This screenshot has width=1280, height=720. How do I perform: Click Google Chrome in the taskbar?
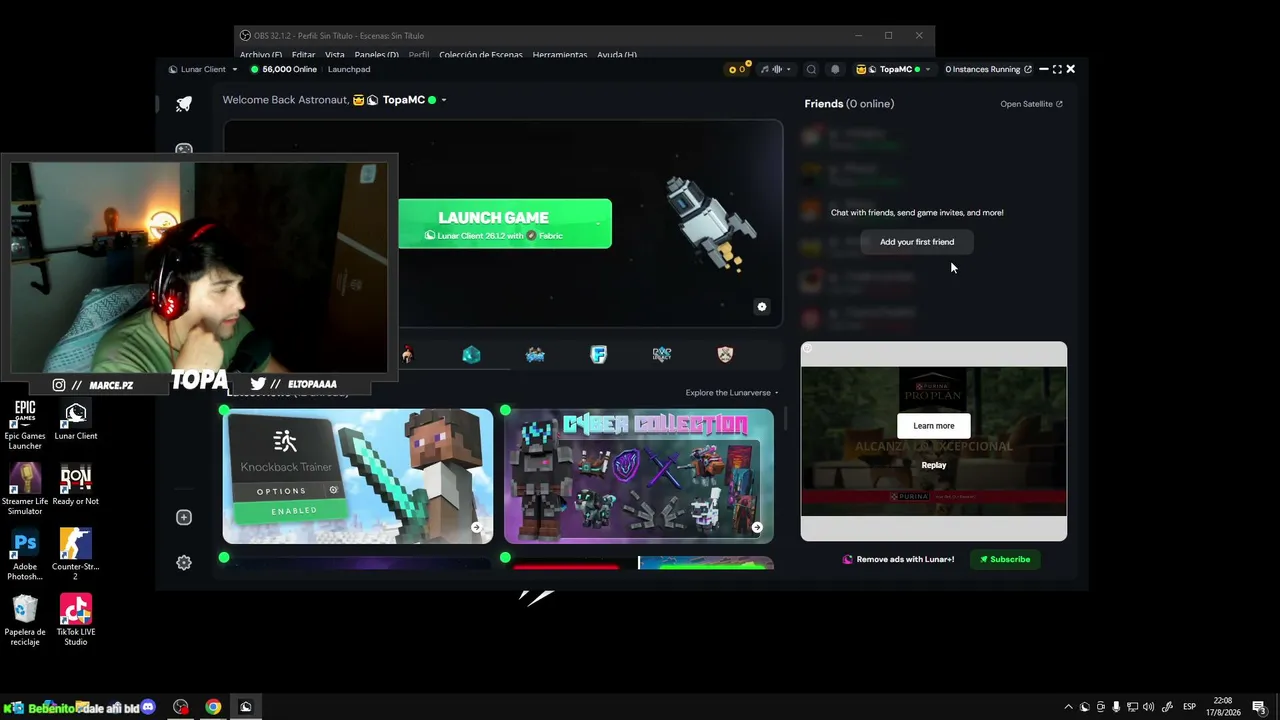pyautogui.click(x=213, y=707)
